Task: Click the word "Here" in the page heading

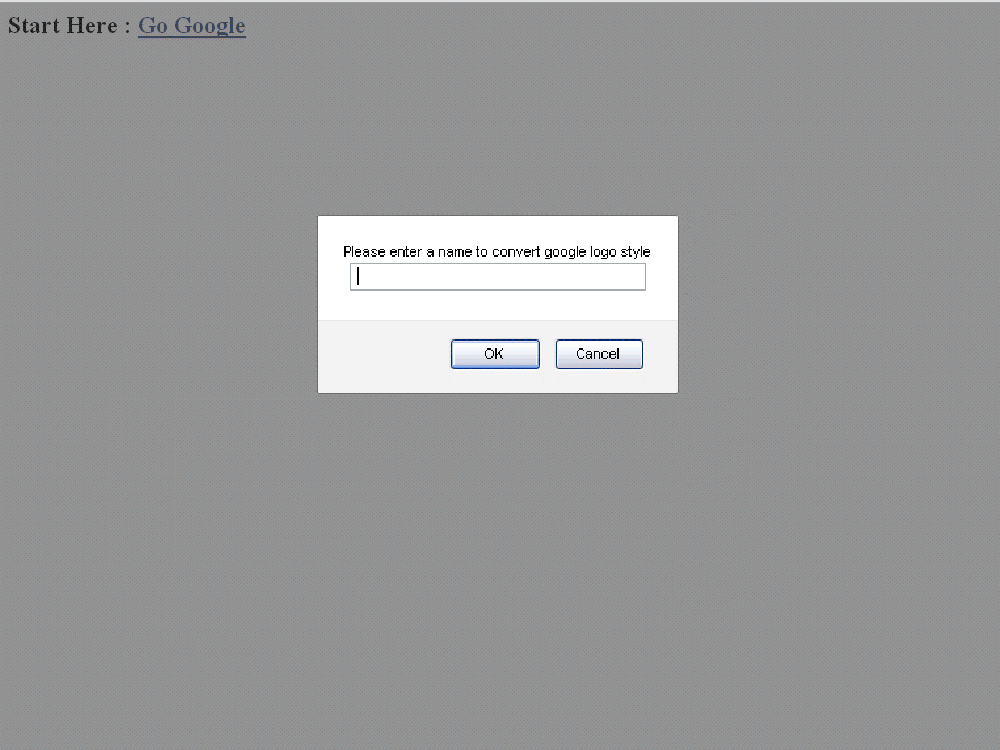Action: tap(92, 26)
